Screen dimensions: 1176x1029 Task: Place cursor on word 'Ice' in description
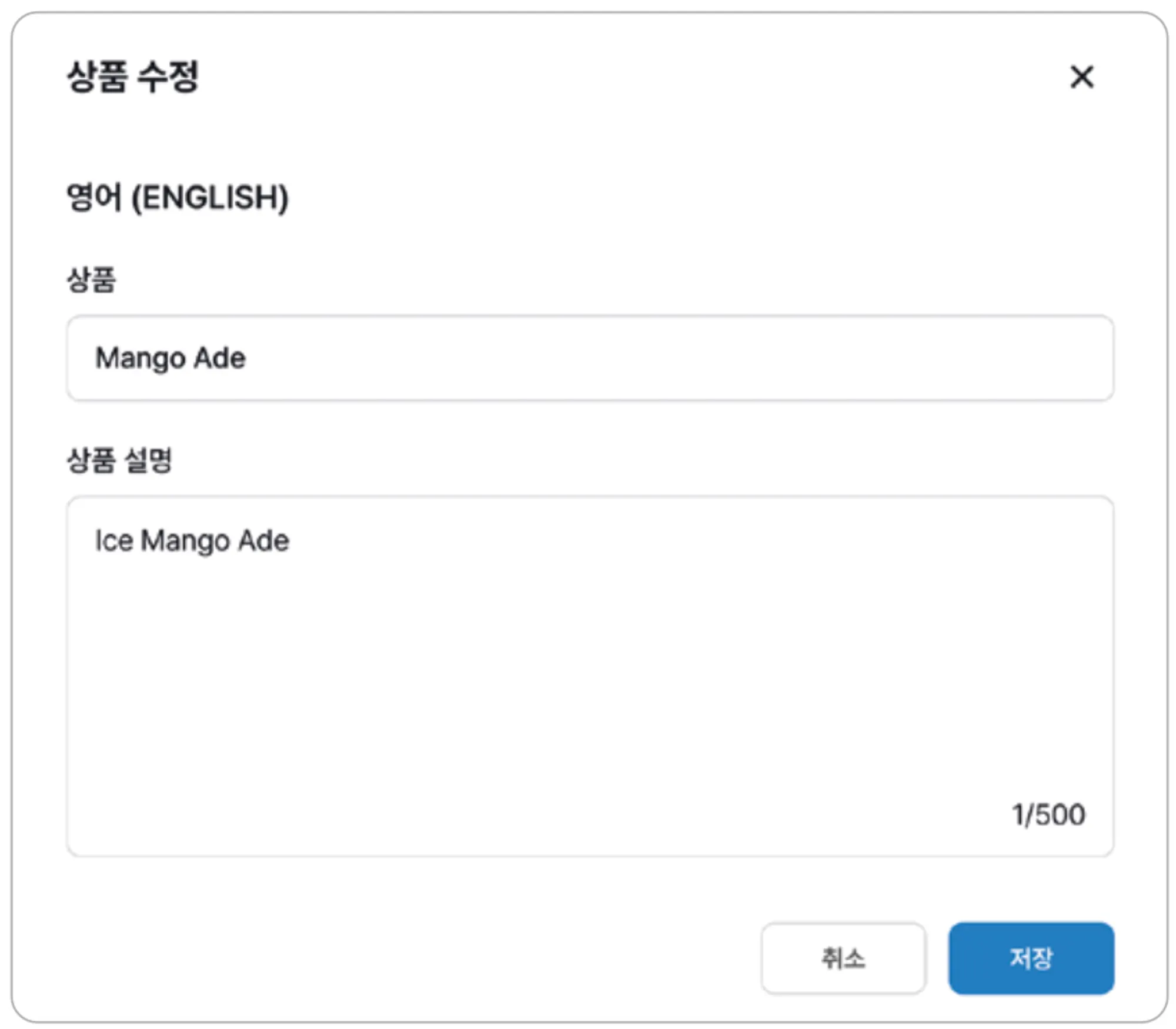114,540
